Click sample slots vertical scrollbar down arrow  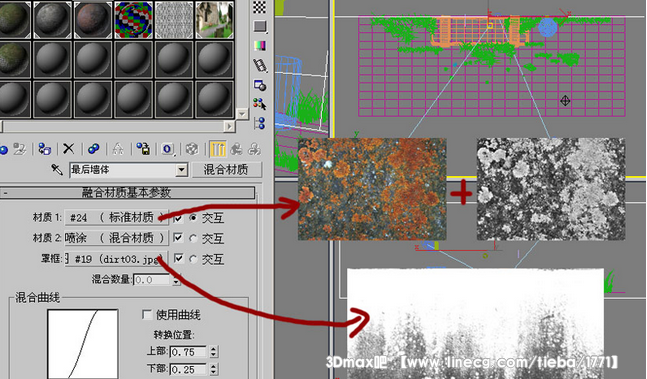(242, 114)
